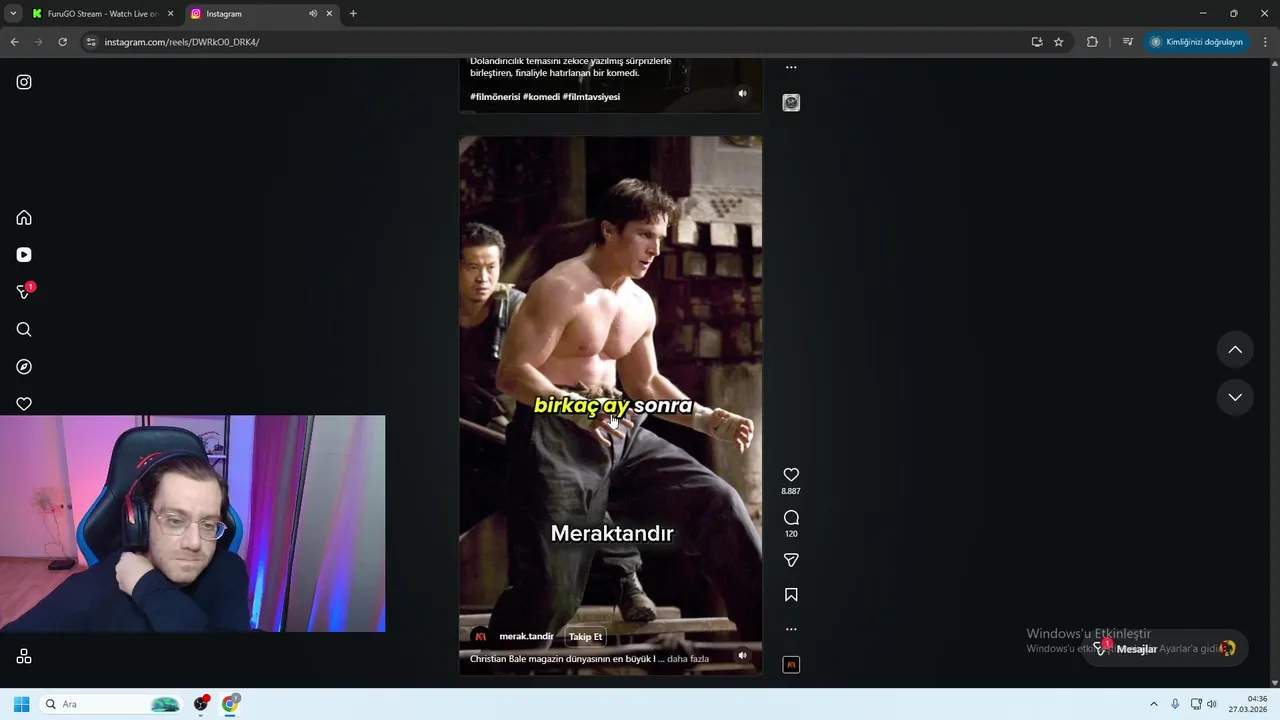This screenshot has height=720, width=1280.
Task: Open the merak.tandir profile avatar
Action: coord(481,637)
